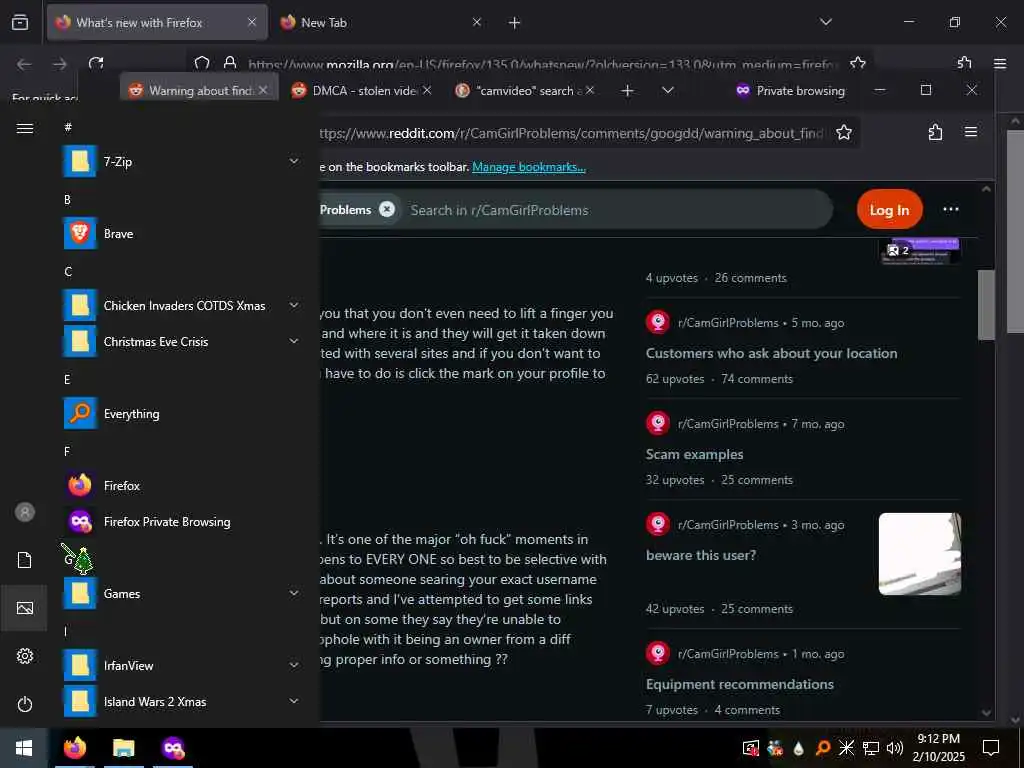Viewport: 1024px width, 768px height.
Task: Click the volume speaker tray icon
Action: [x=895, y=748]
